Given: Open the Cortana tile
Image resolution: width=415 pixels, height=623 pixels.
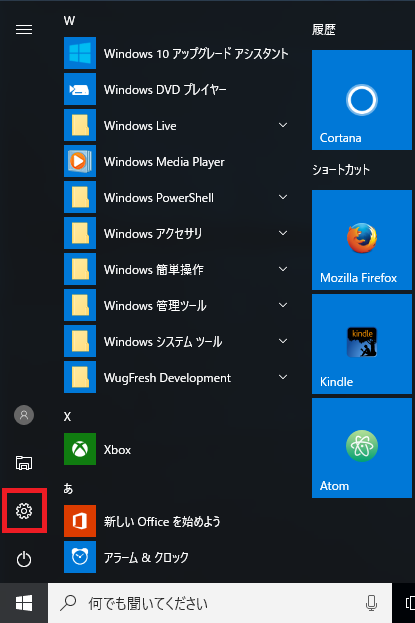Looking at the screenshot, I should tap(362, 100).
